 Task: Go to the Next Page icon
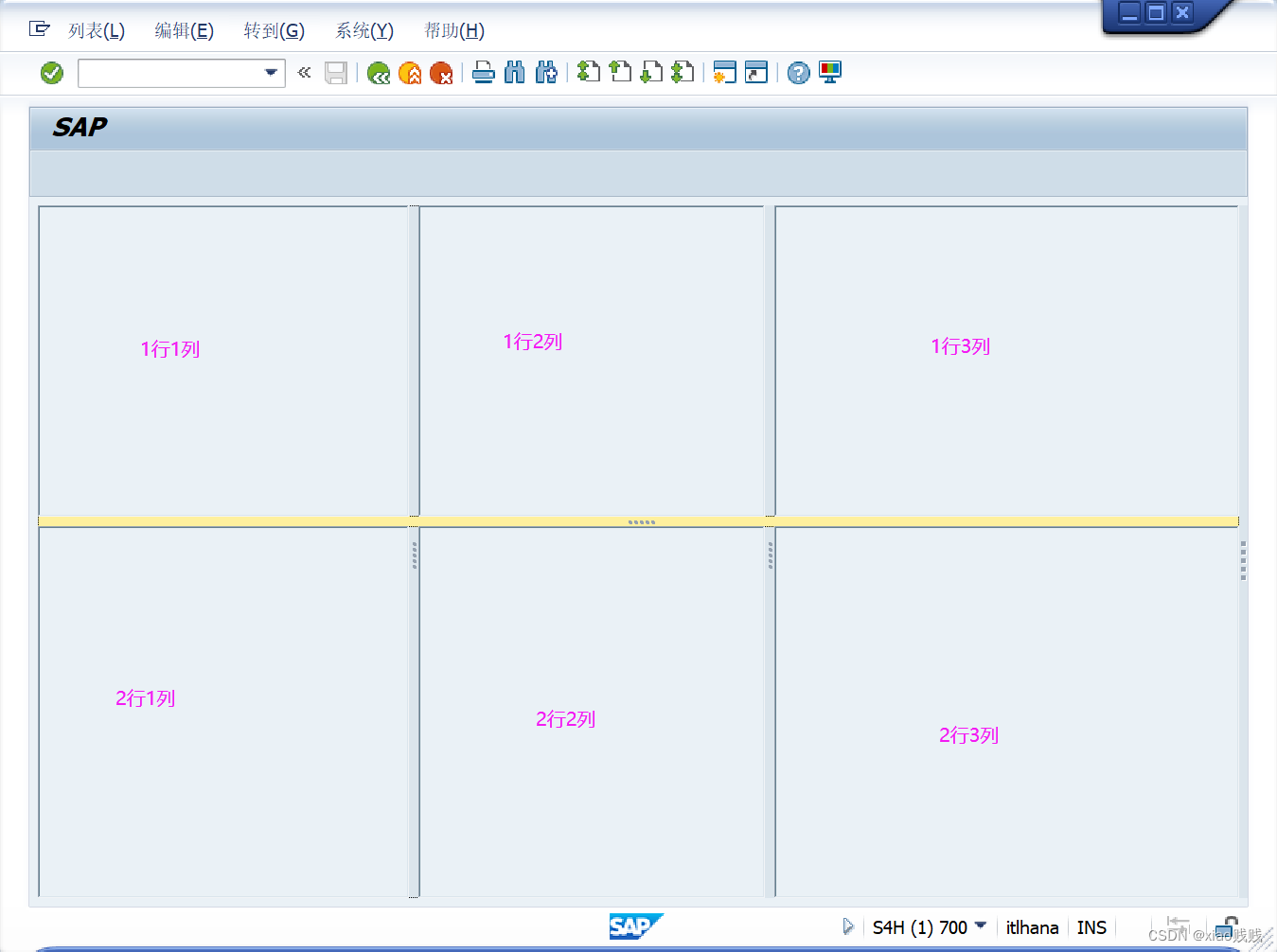tap(651, 72)
